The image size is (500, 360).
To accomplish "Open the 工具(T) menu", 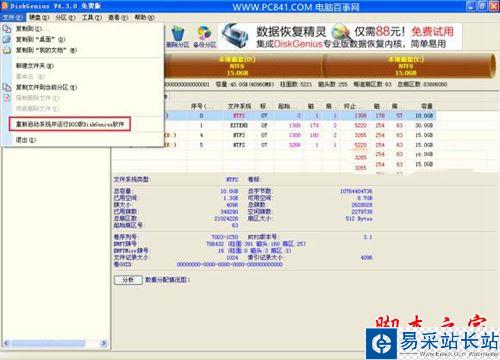I will (x=92, y=17).
